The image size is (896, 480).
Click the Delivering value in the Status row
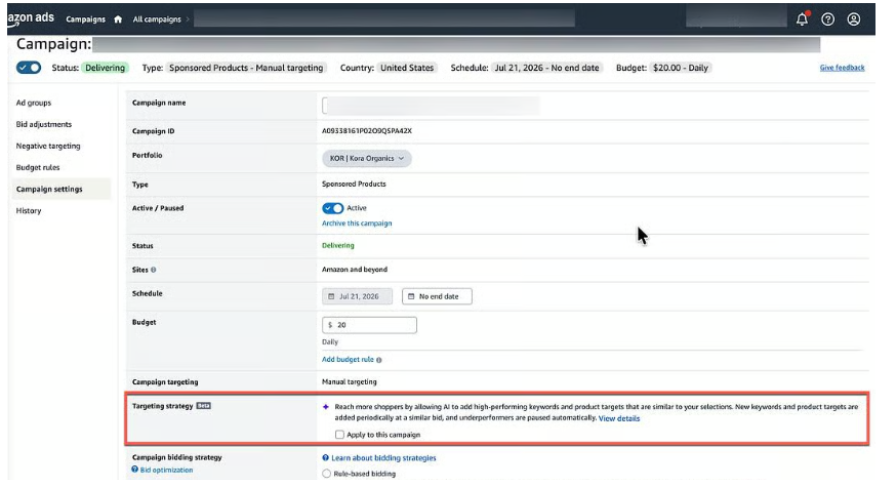click(x=338, y=246)
